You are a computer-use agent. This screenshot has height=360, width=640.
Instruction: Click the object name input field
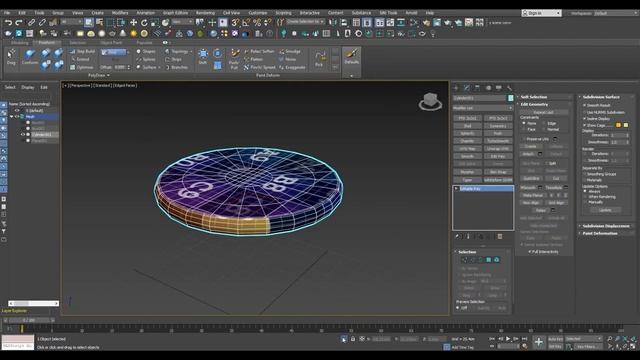pos(480,98)
